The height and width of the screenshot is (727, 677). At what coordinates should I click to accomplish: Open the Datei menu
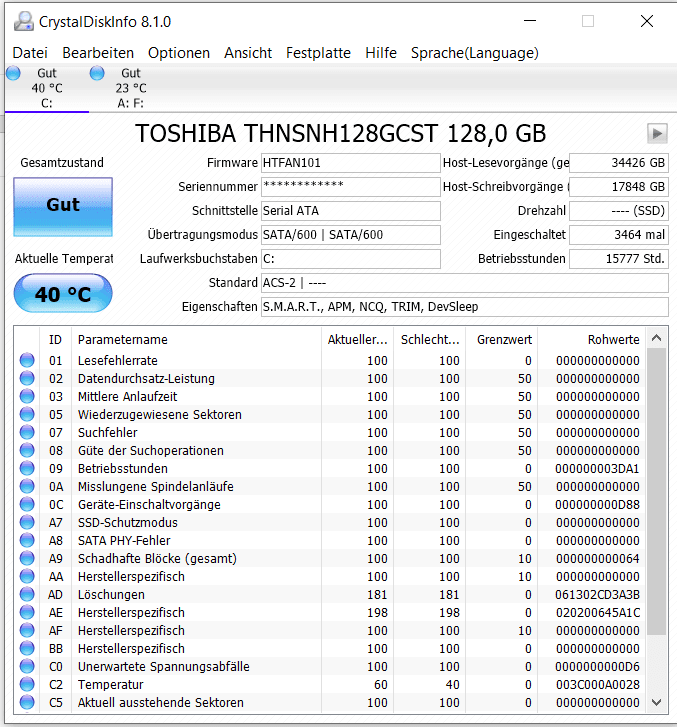coord(30,53)
